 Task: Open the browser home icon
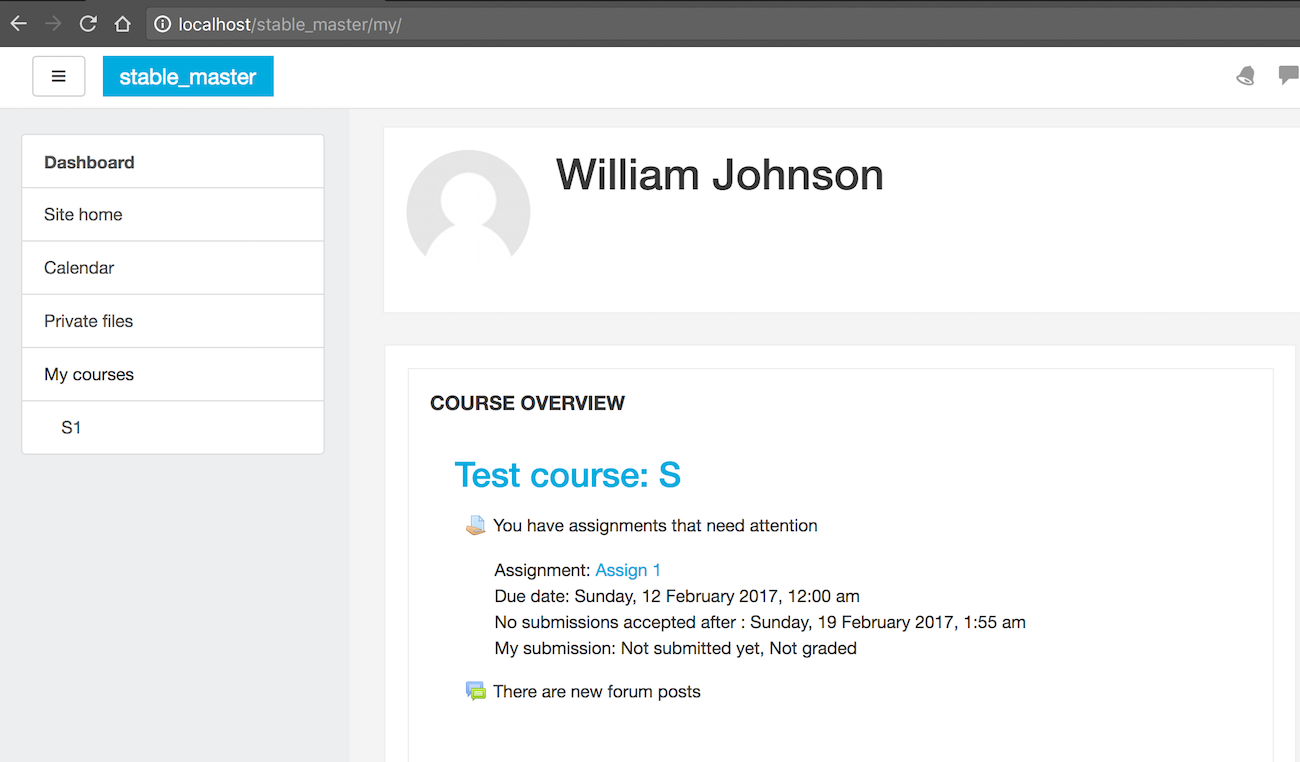pos(122,24)
